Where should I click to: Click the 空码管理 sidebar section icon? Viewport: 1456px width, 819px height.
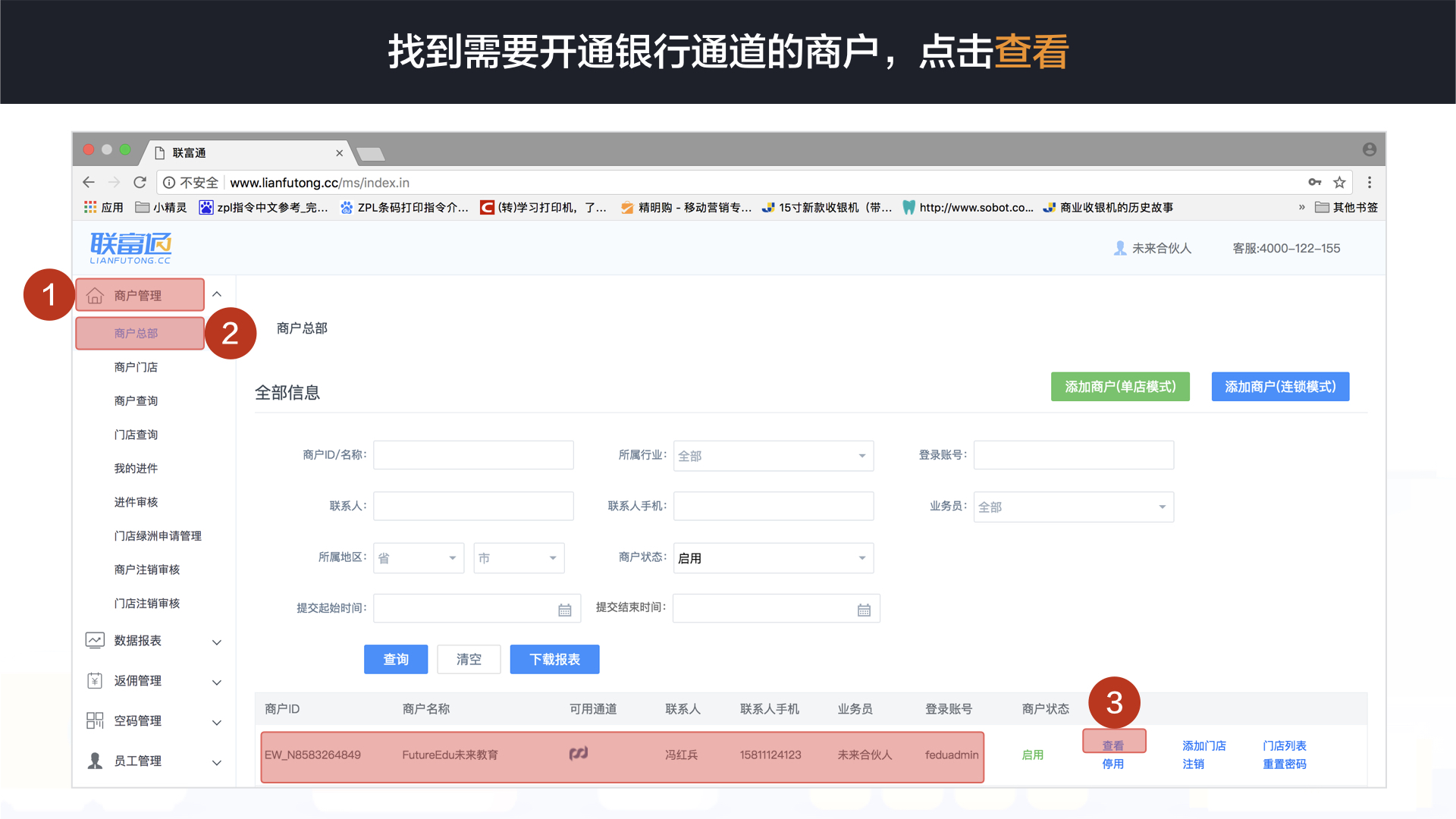89,723
